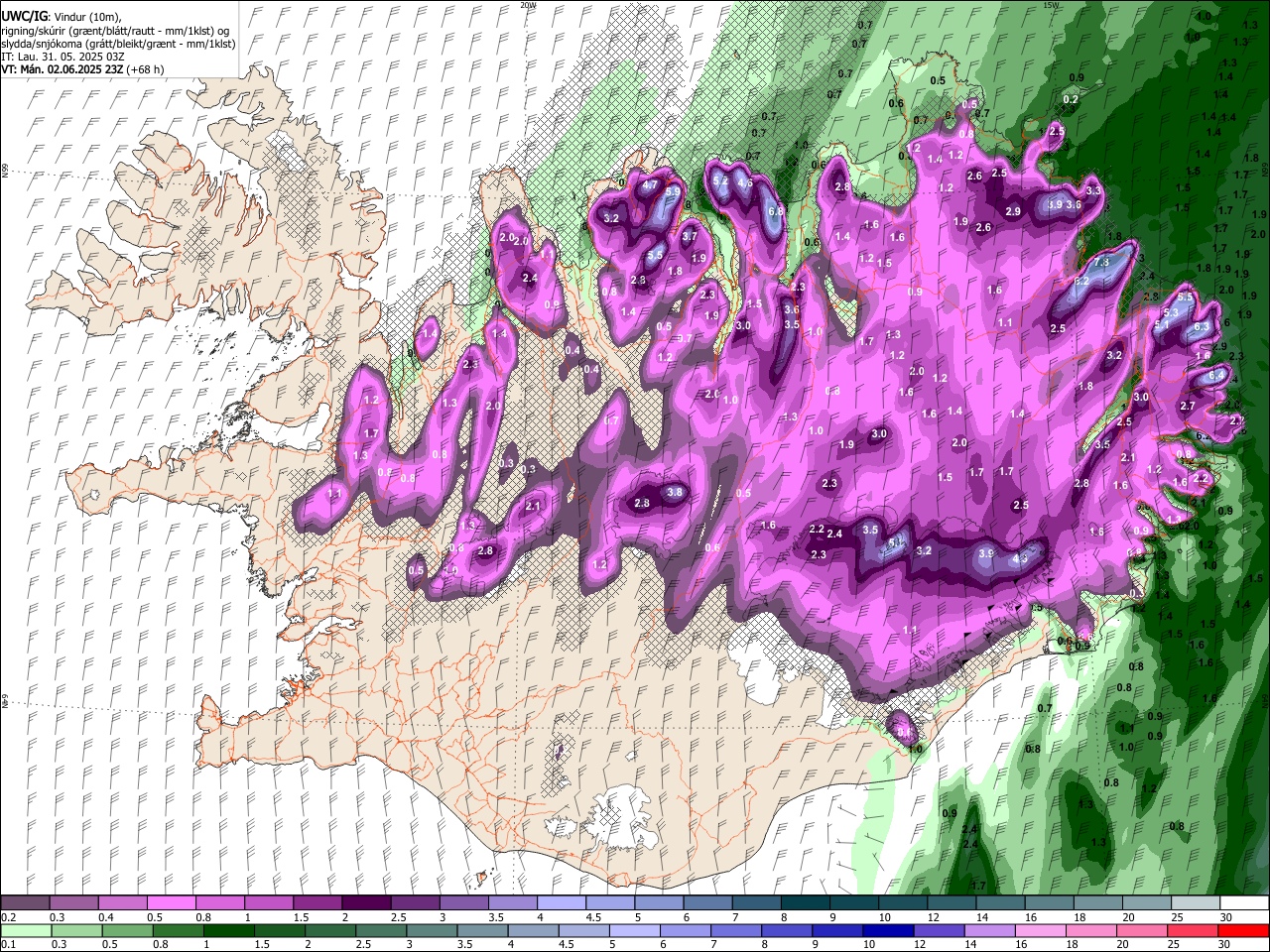Select the deep navy blue 10–12 legend swatch
Screen dimensions: 1270x952
pos(889,930)
